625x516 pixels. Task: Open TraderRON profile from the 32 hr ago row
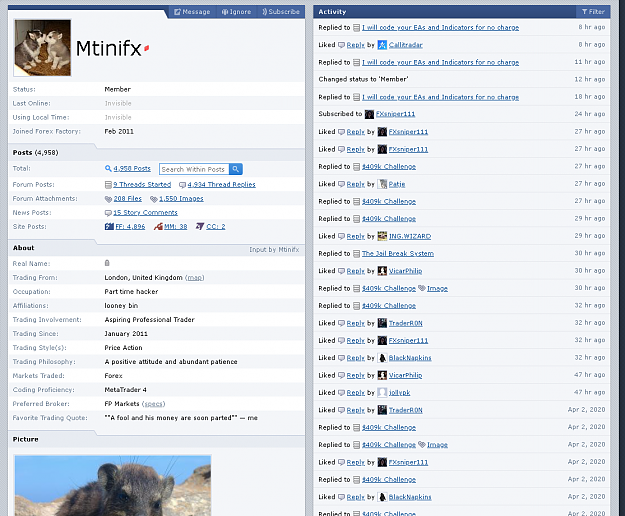[x=405, y=323]
